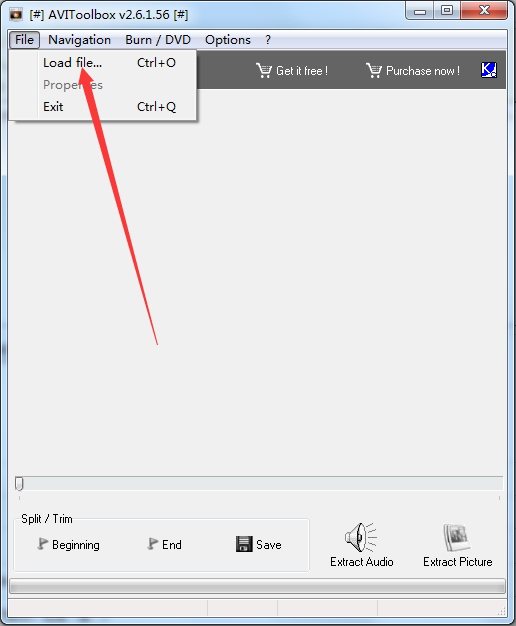Open the Options menu
This screenshot has width=516, height=626.
[228, 40]
